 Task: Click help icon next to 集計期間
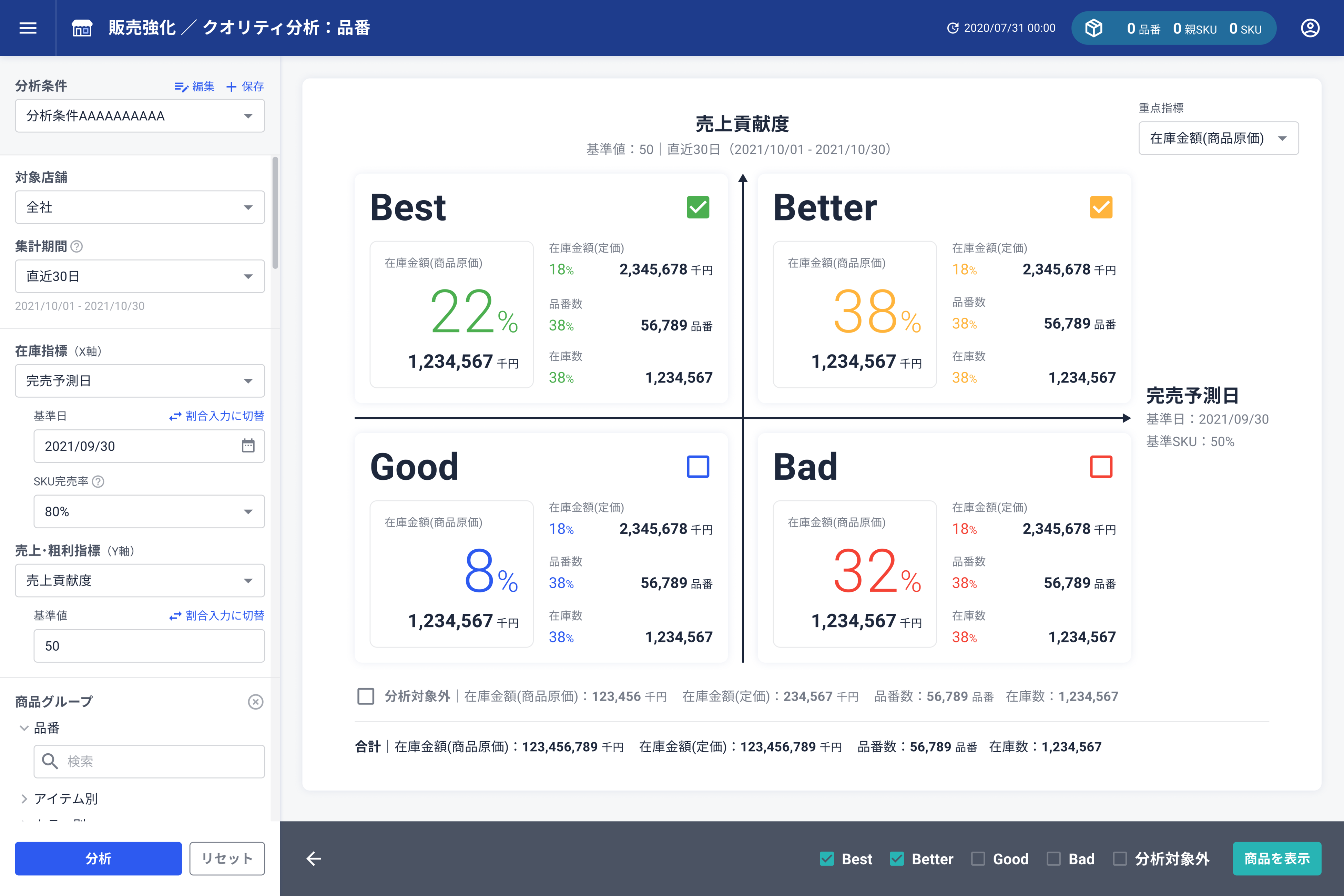[77, 246]
